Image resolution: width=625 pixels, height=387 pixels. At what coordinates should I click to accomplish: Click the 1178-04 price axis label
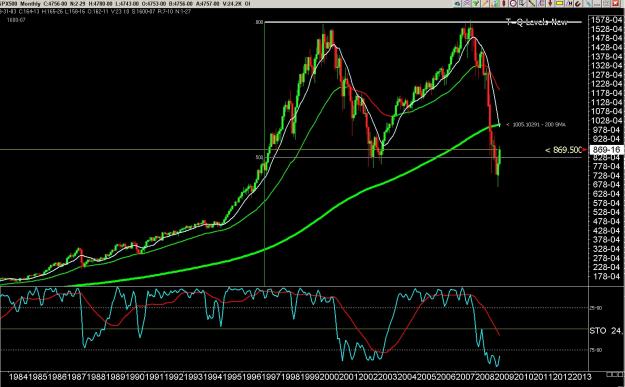click(x=606, y=93)
